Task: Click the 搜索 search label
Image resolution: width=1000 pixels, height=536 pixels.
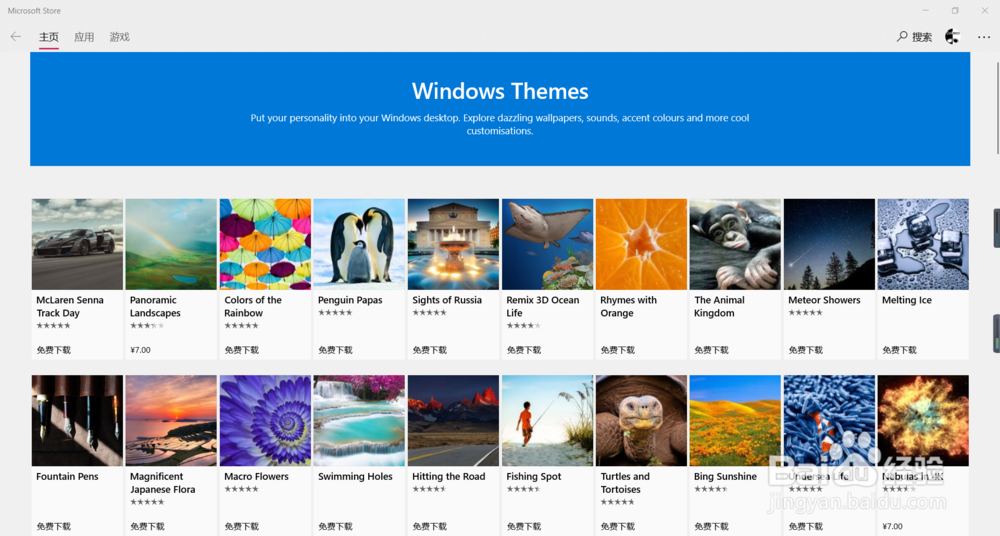Action: point(922,37)
